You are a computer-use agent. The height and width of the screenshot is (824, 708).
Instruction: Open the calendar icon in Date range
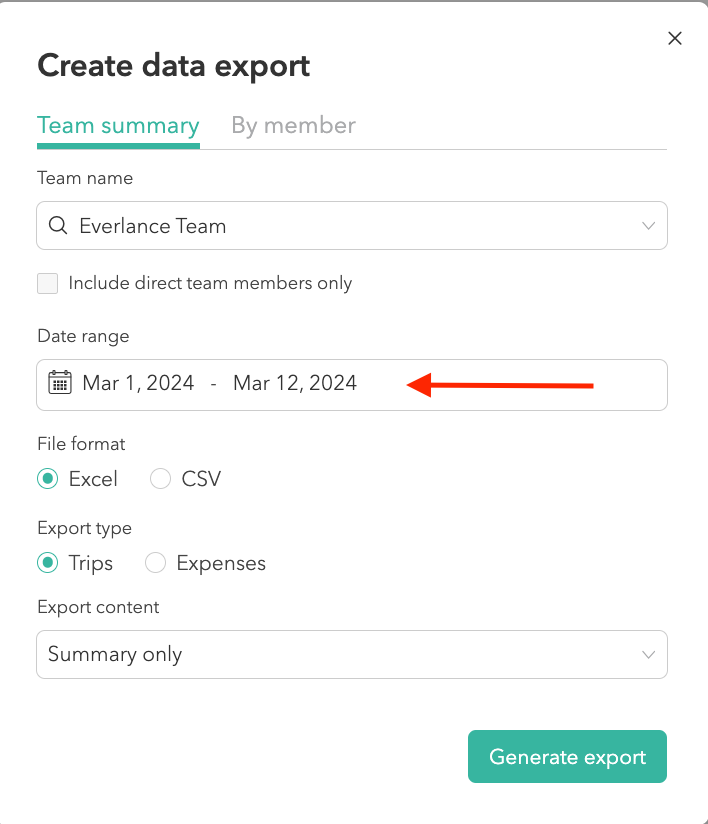(x=60, y=383)
